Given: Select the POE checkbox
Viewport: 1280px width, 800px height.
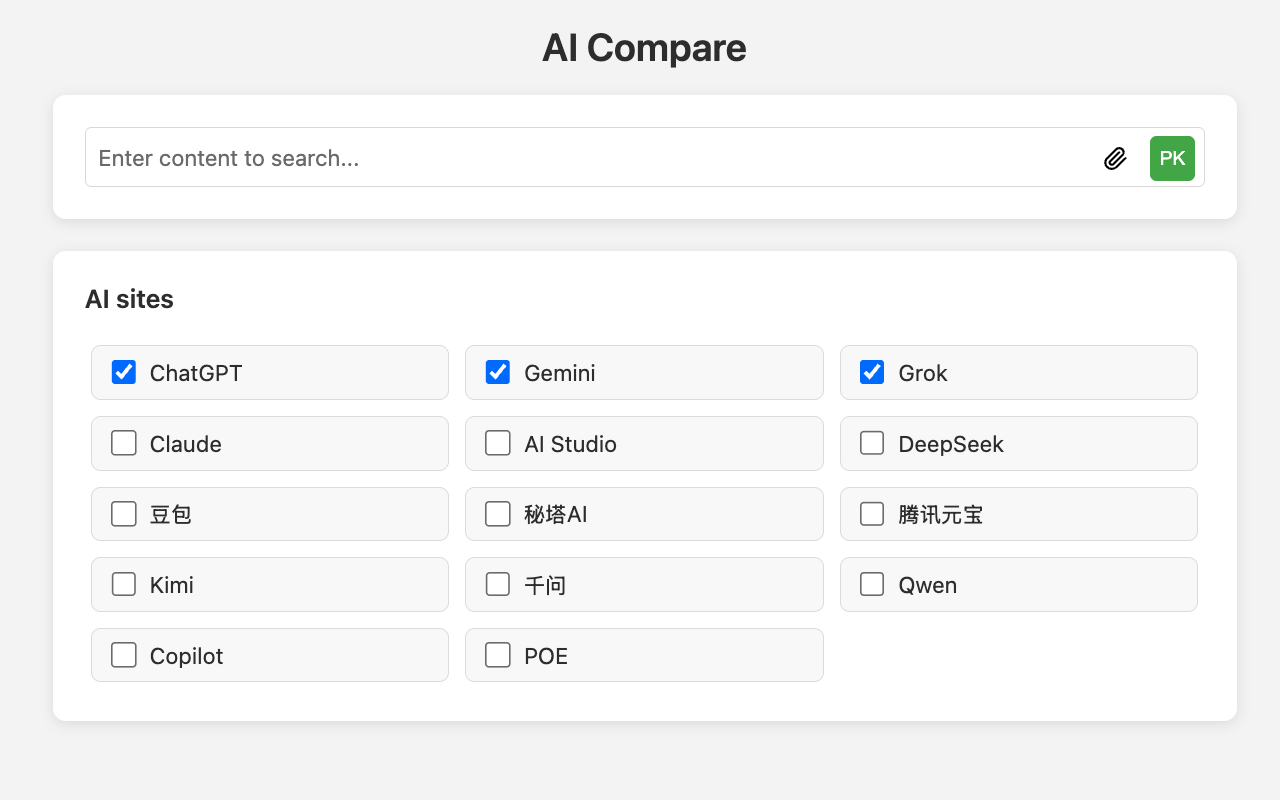Looking at the screenshot, I should tap(498, 655).
